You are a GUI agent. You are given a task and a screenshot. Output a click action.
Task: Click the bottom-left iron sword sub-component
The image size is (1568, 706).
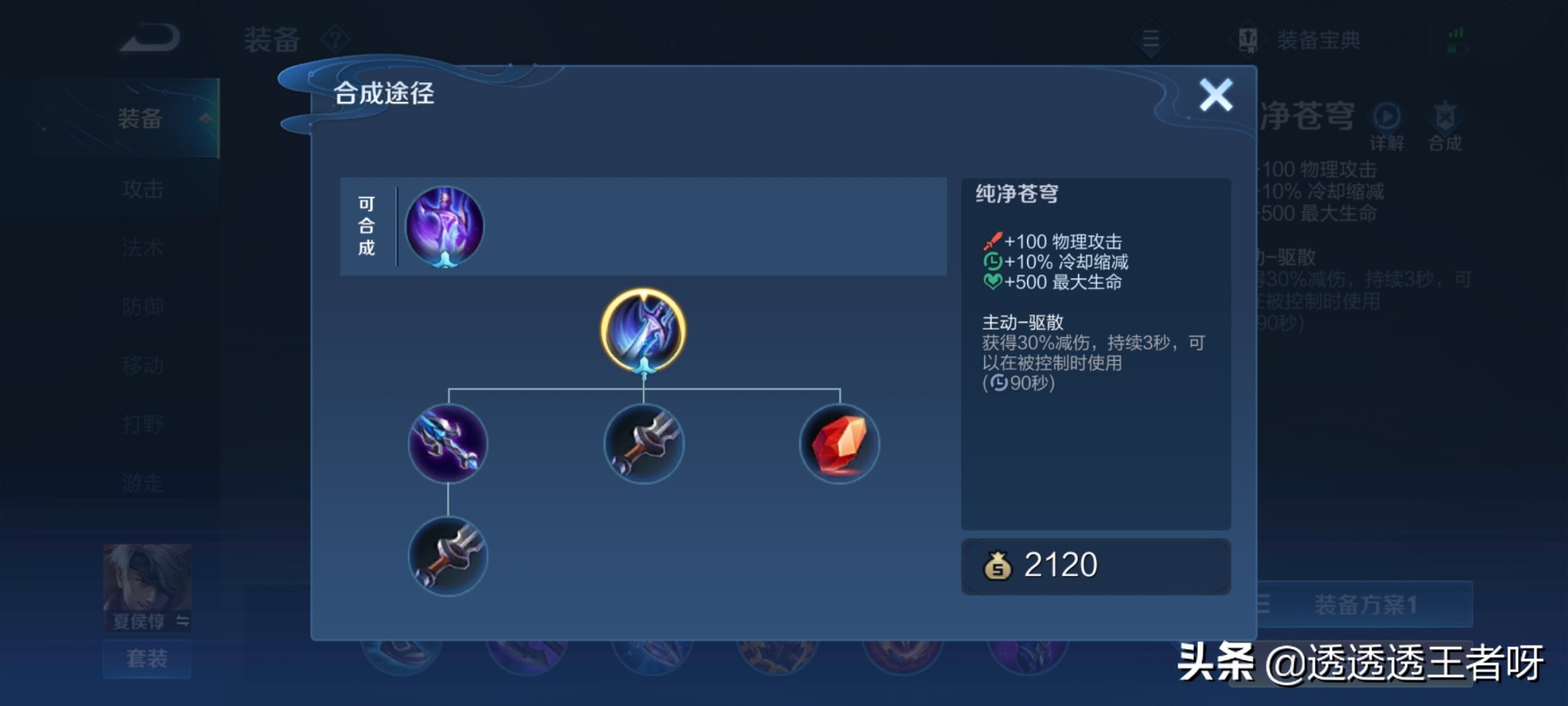click(448, 556)
